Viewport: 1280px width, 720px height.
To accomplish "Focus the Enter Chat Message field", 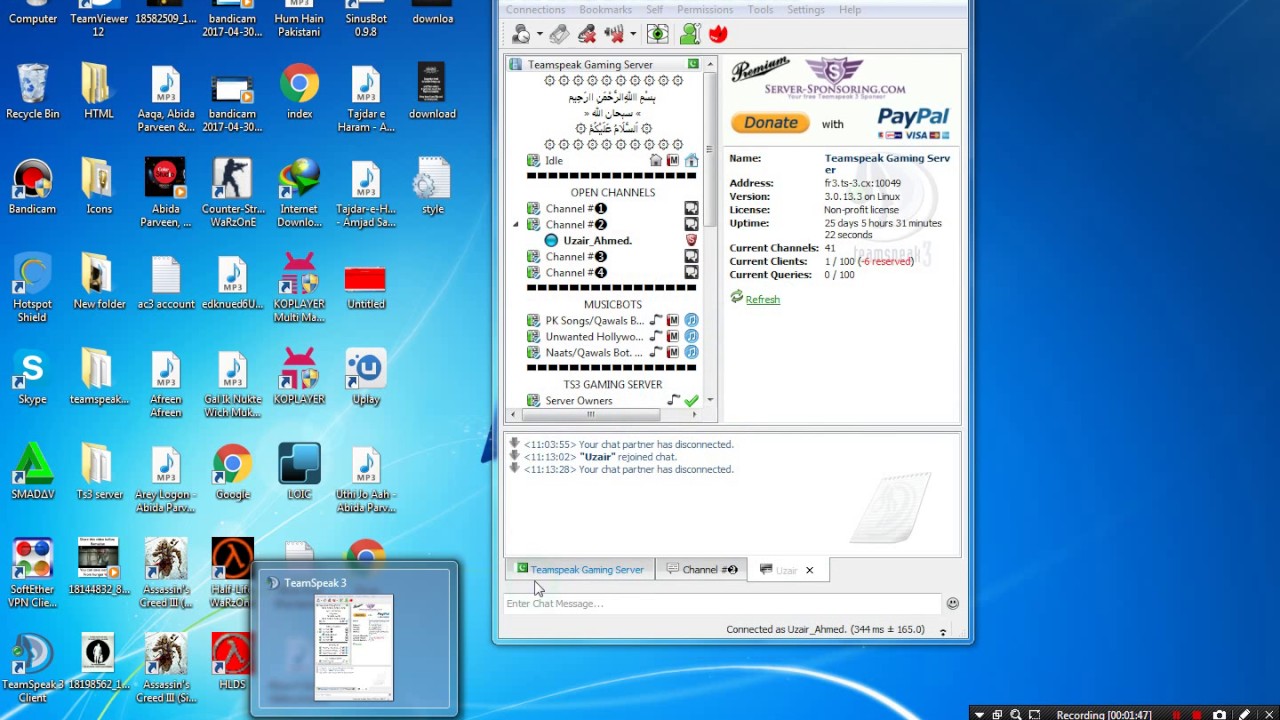I will [x=722, y=603].
